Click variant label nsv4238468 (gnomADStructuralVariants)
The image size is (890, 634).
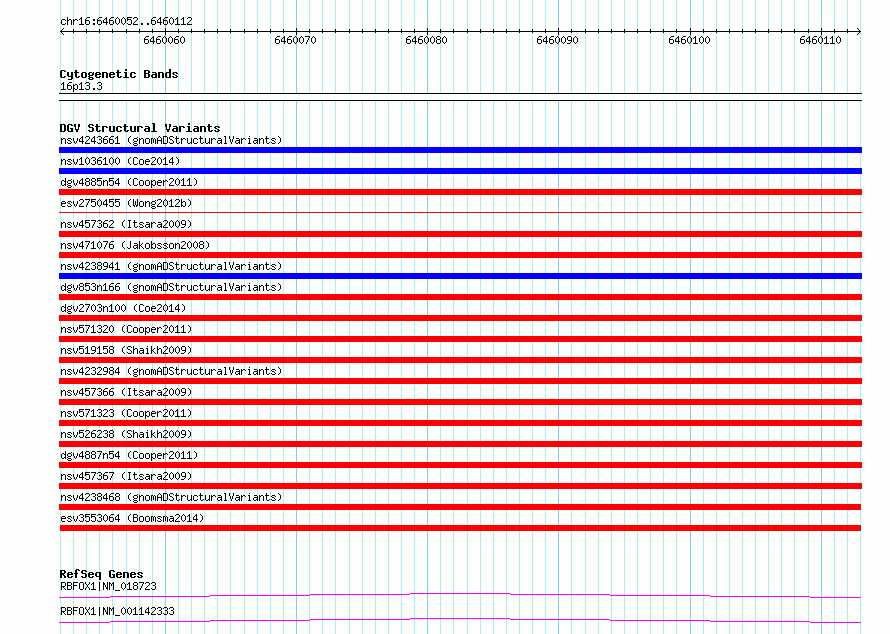[x=171, y=497]
